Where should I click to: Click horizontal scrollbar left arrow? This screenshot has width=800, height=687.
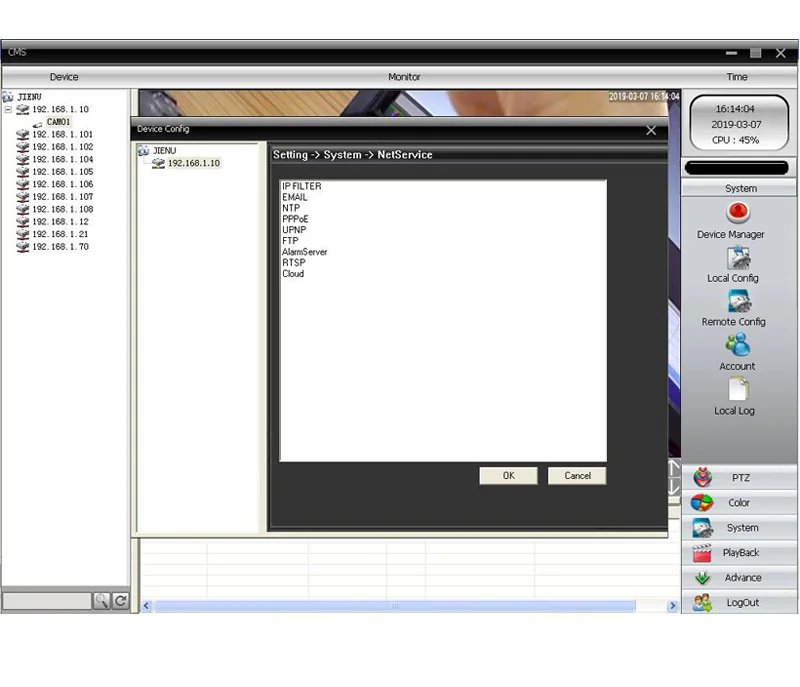[x=146, y=606]
